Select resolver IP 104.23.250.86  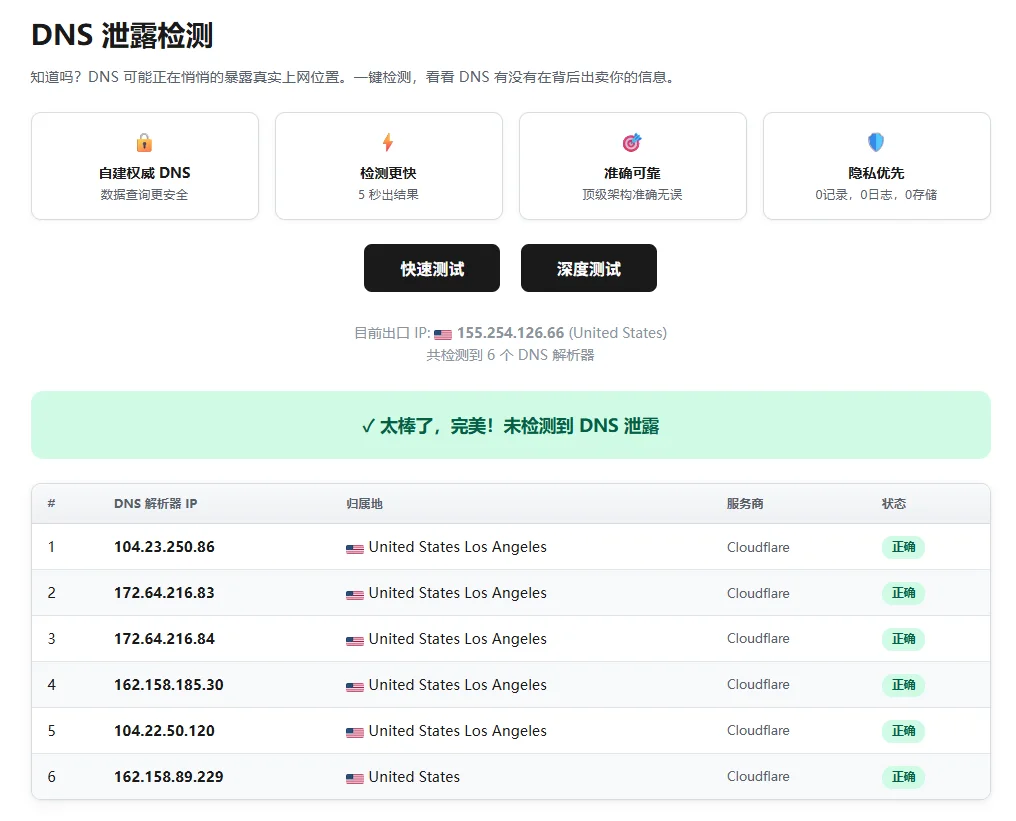click(165, 547)
